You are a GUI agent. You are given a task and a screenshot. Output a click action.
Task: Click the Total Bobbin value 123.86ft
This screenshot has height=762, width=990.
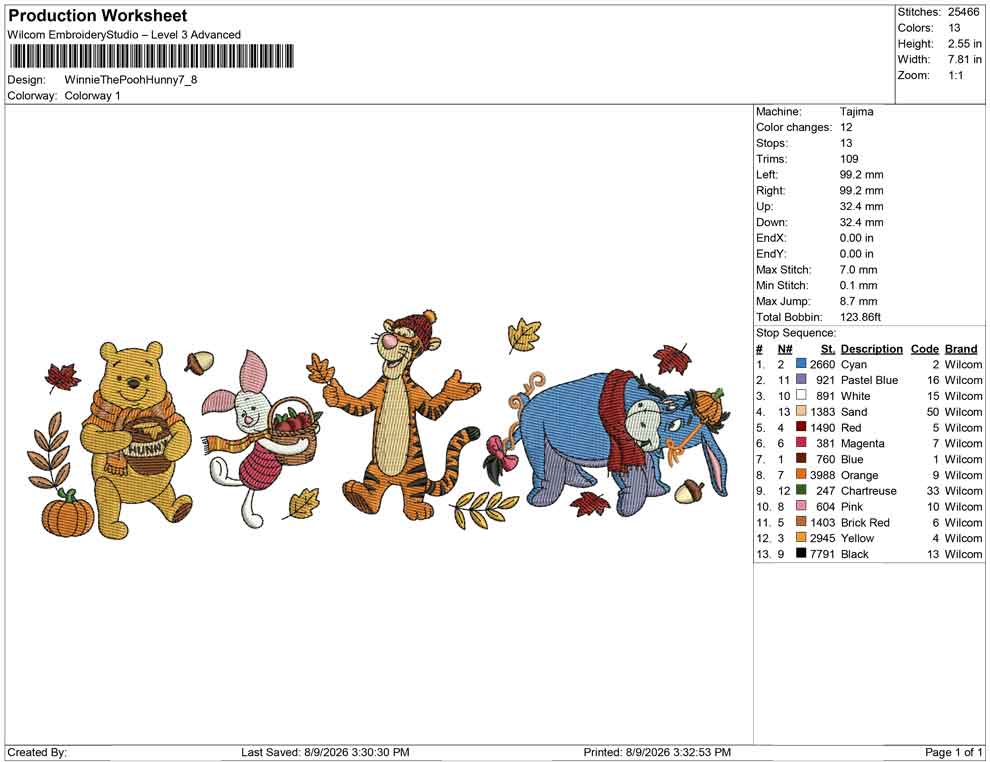(x=860, y=317)
